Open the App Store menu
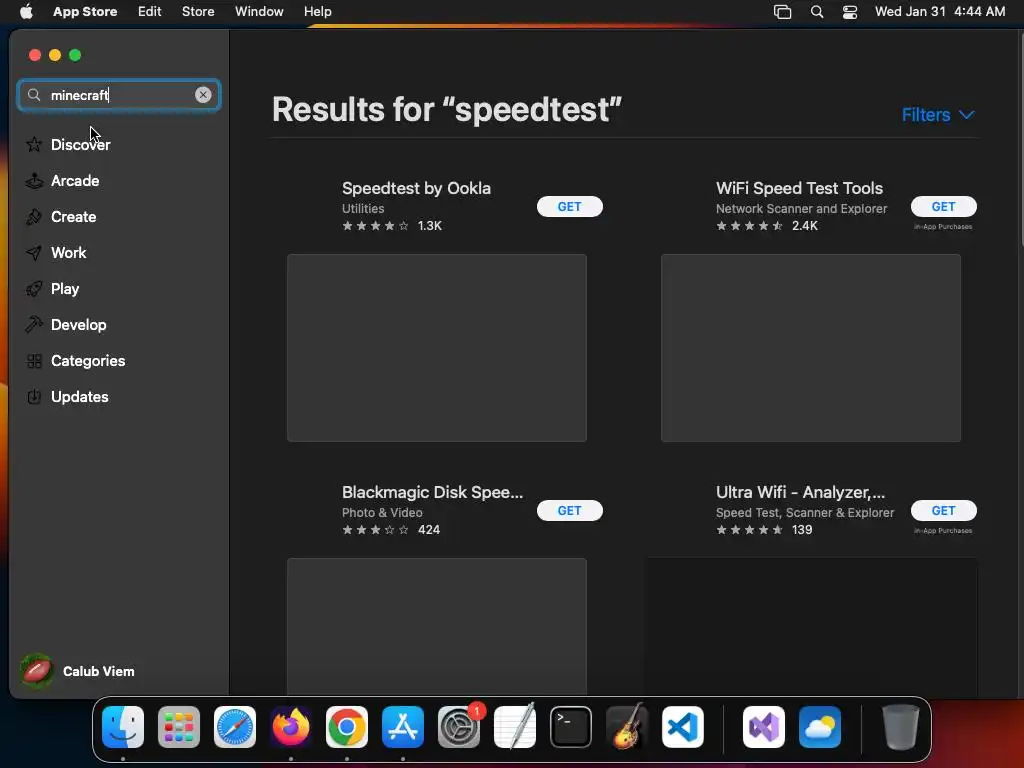The width and height of the screenshot is (1024, 768). coord(85,12)
